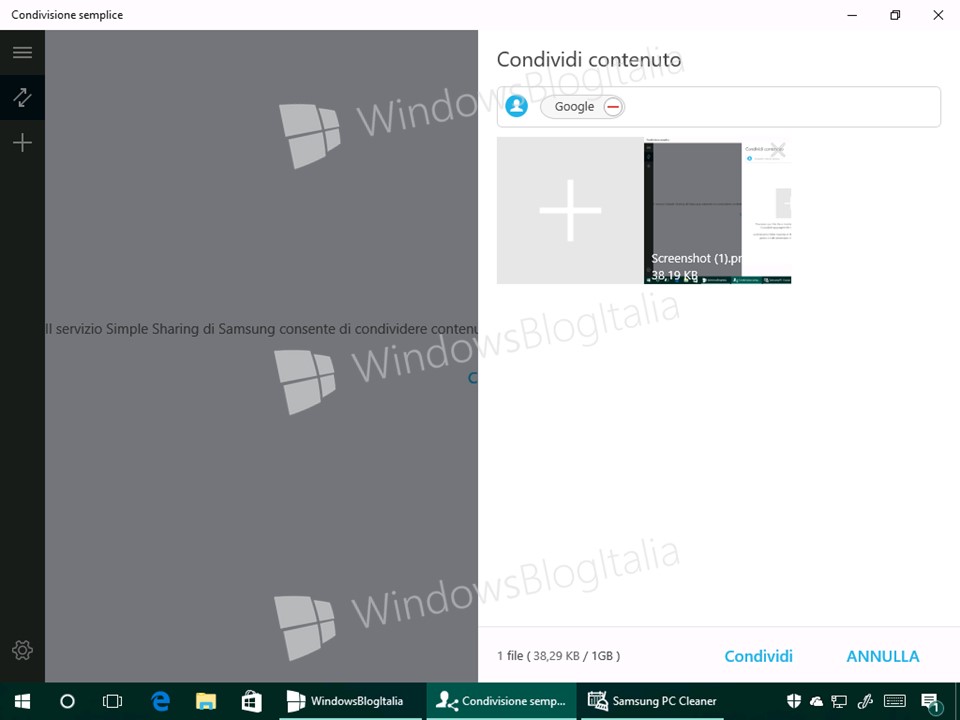The width and height of the screenshot is (960, 720).
Task: Click the 'Condividi contenuto' heading
Action: point(588,59)
